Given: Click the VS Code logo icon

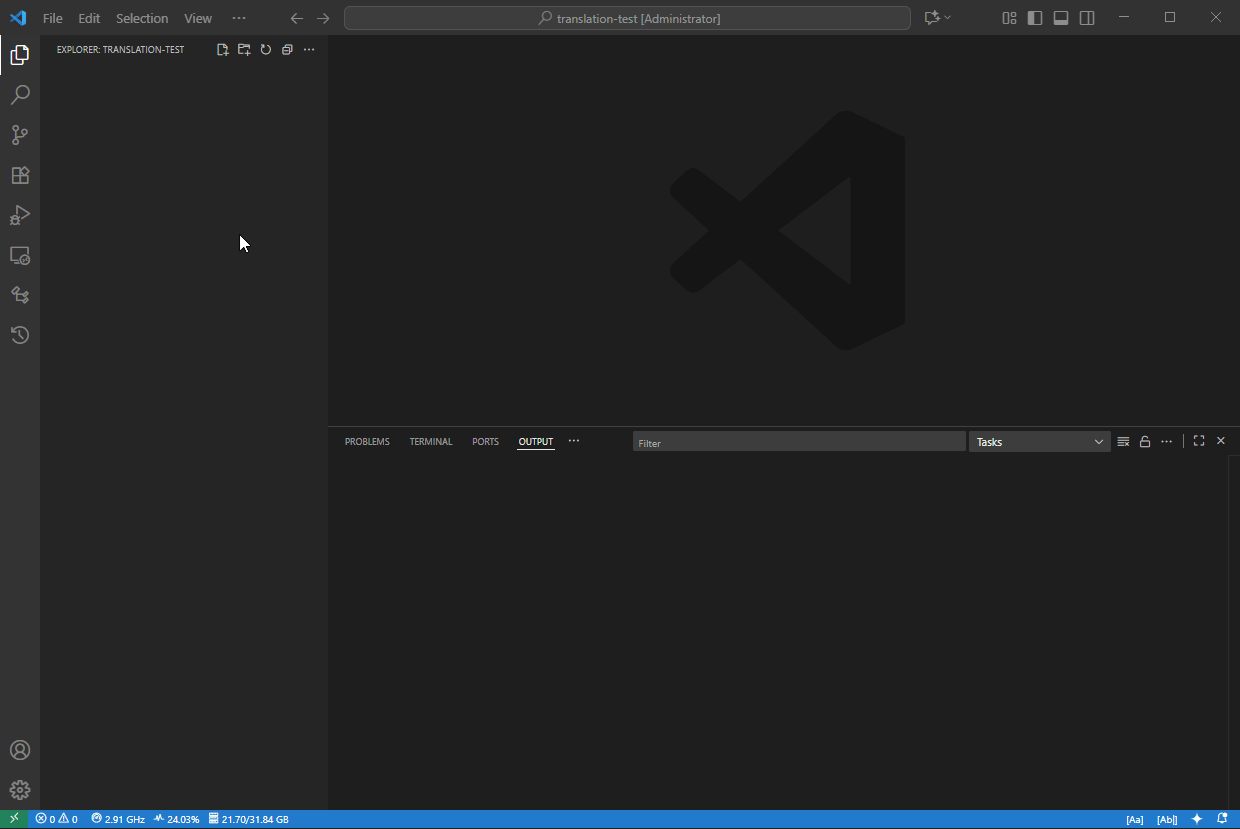Looking at the screenshot, I should pyautogui.click(x=18, y=18).
